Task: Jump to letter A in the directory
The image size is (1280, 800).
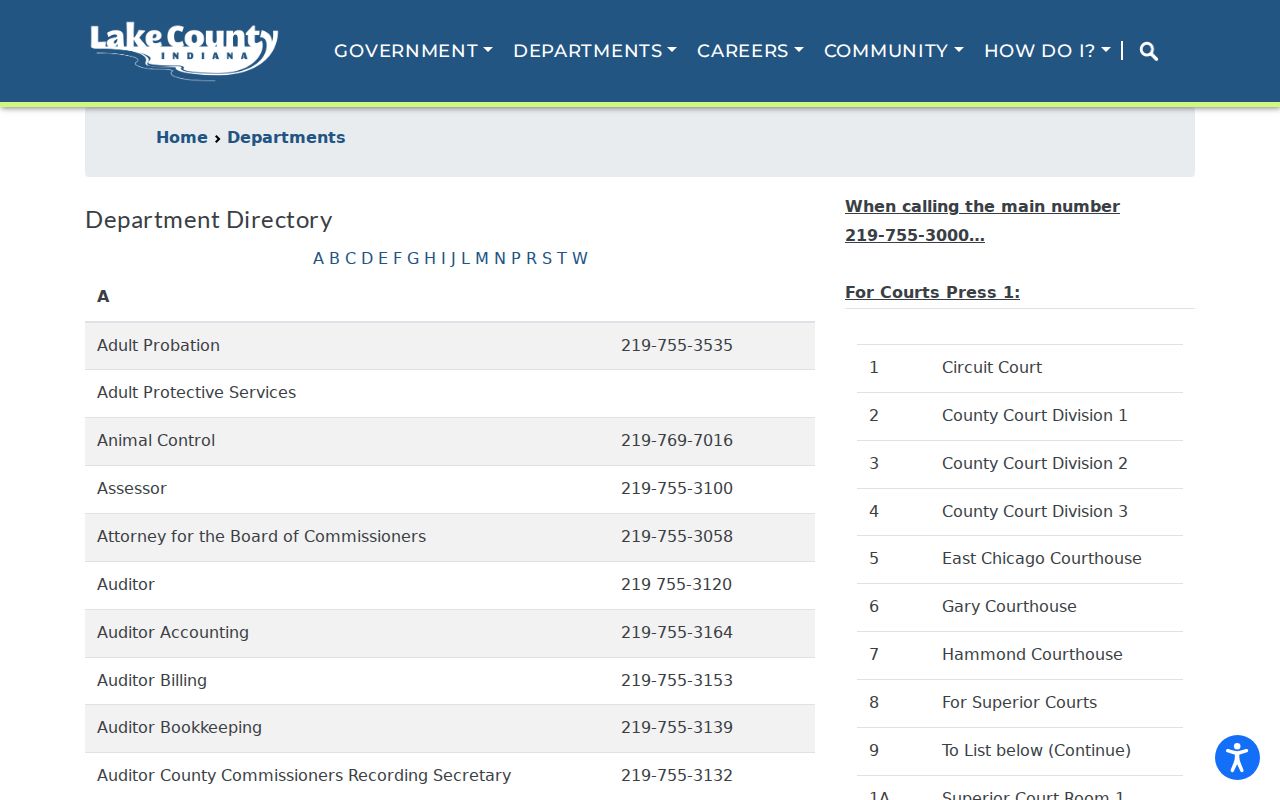Action: point(319,259)
